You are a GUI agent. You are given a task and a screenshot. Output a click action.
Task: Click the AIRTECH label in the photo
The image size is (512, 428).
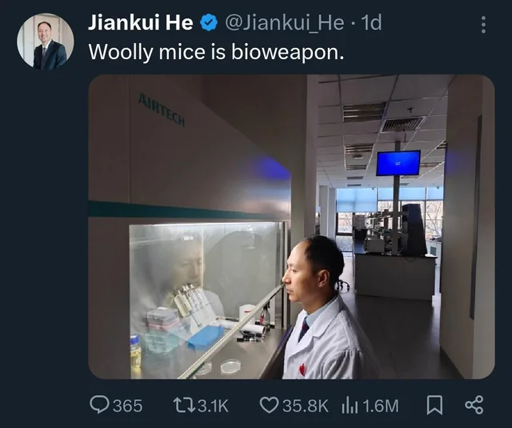161,110
